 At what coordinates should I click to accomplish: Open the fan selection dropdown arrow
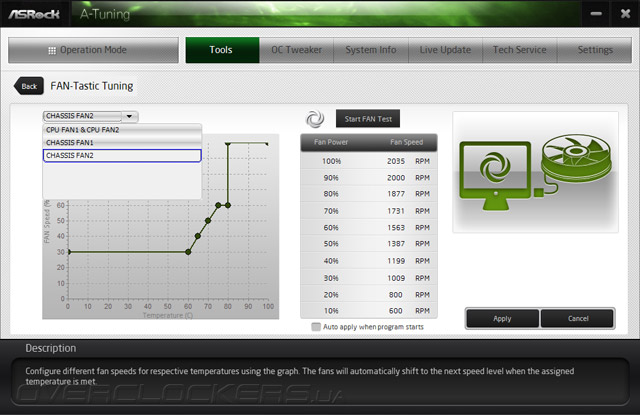coord(129,116)
